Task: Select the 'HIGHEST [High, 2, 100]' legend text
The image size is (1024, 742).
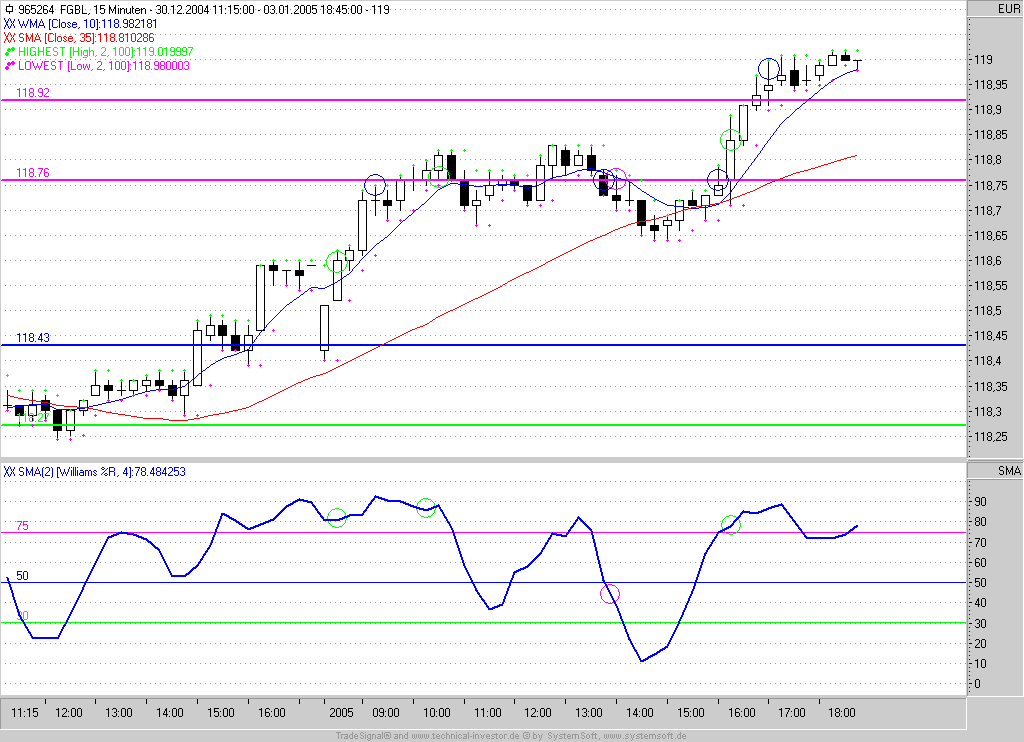Action: [76, 52]
